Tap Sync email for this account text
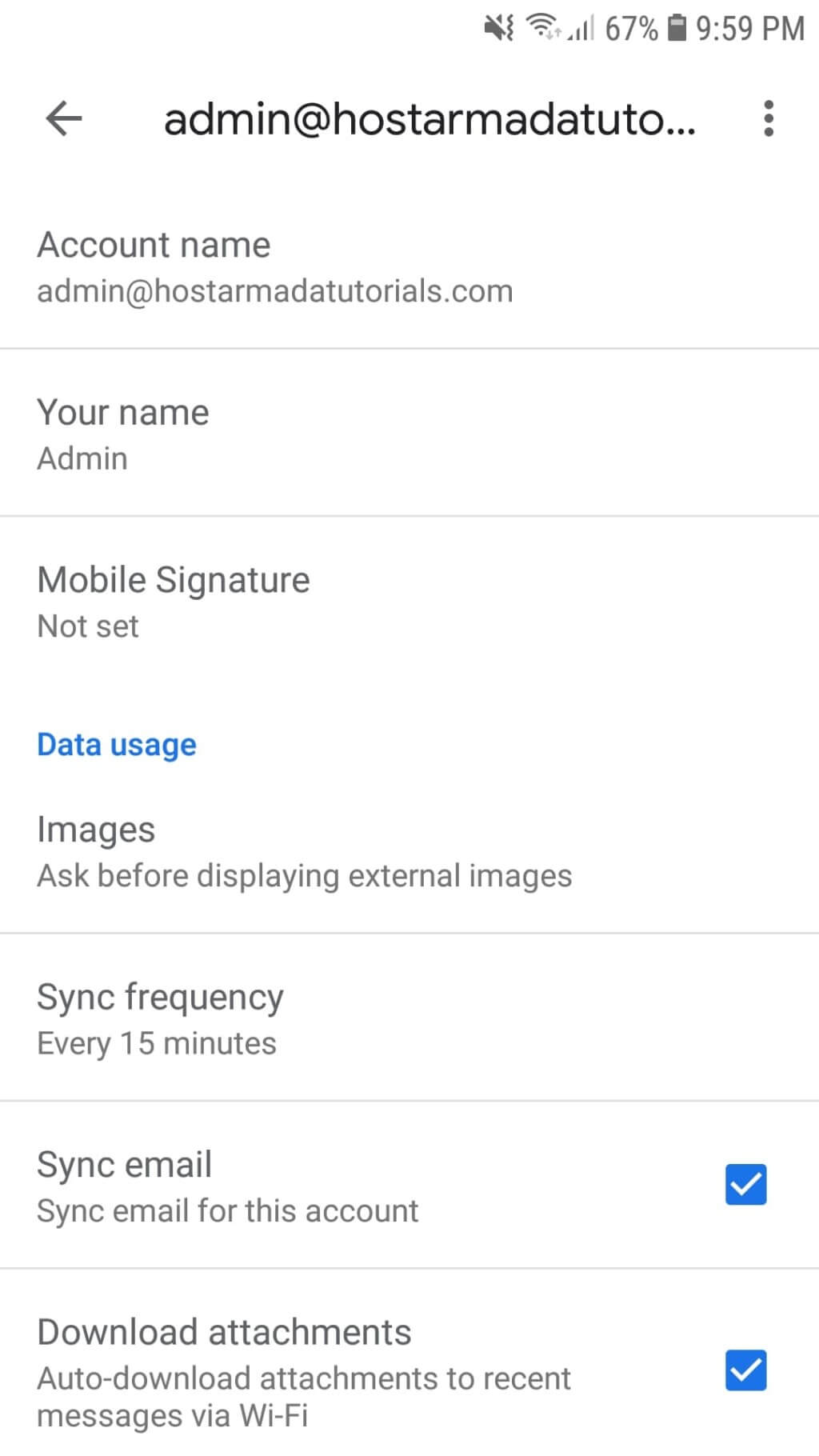Image resolution: width=819 pixels, height=1456 pixels. click(228, 1211)
